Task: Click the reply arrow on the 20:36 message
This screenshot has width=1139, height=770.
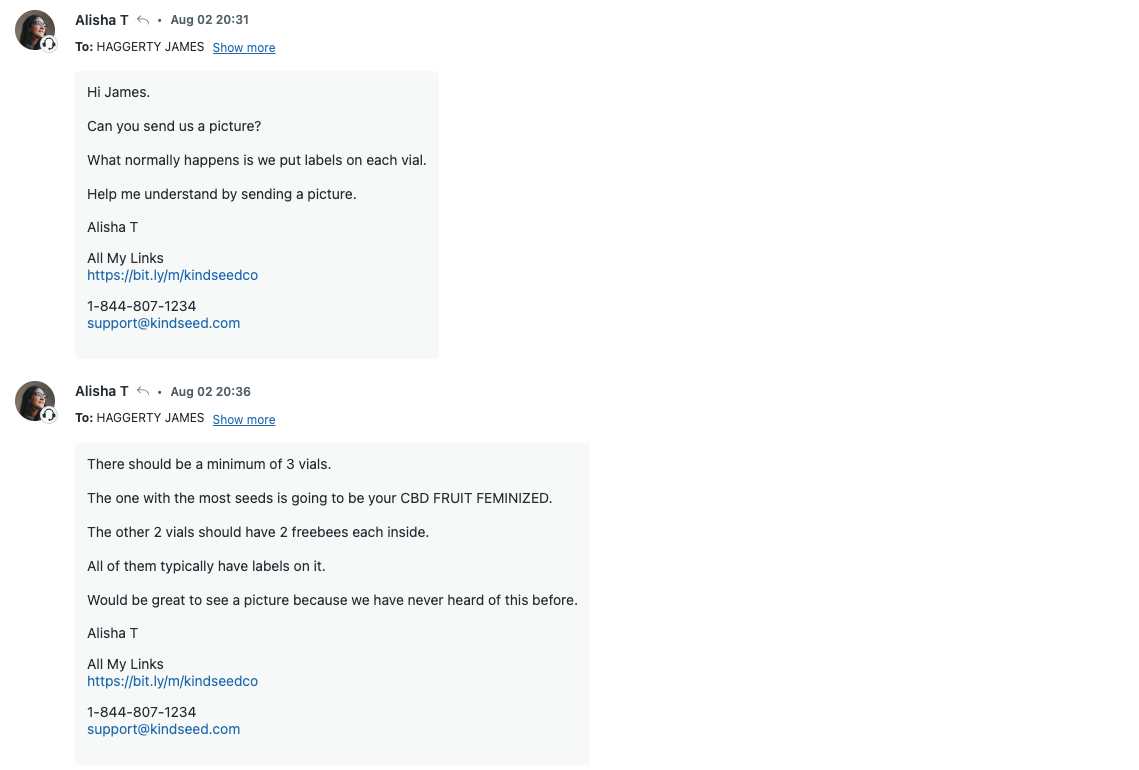Action: point(143,392)
